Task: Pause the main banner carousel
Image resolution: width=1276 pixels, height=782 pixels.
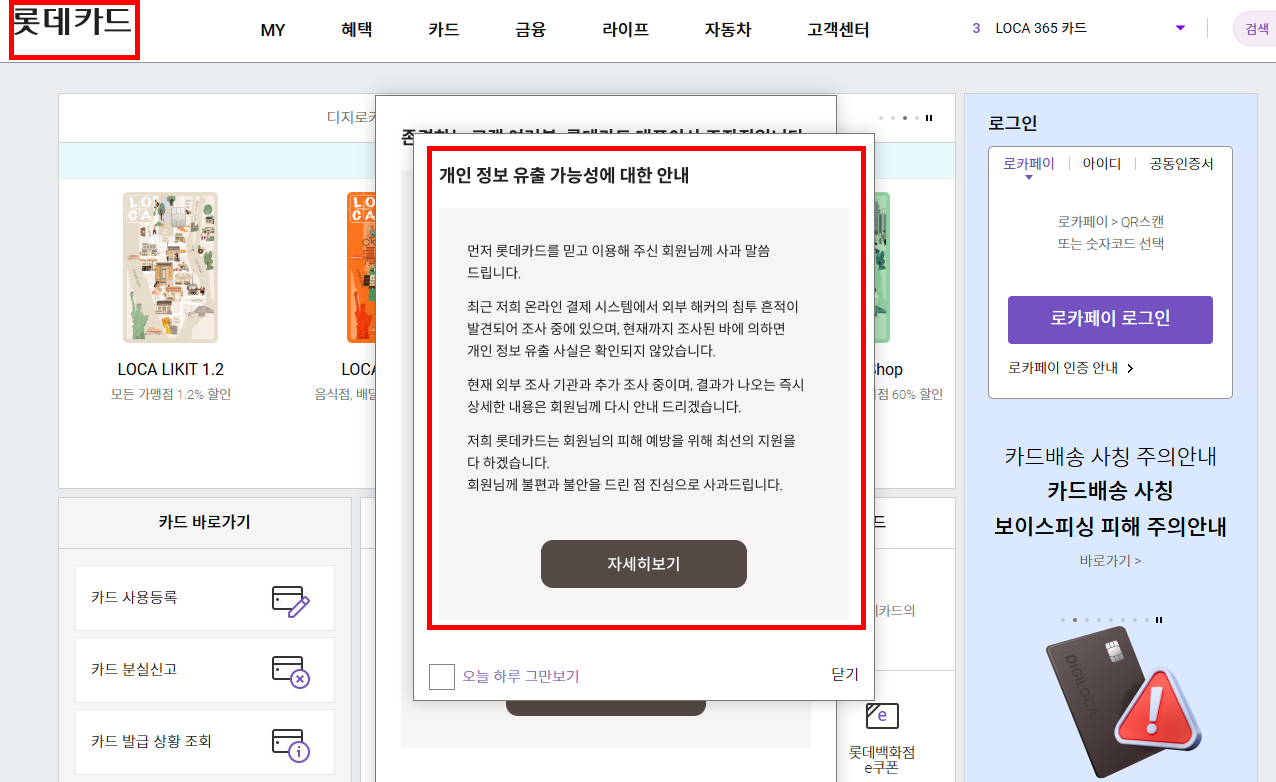Action: tap(930, 118)
